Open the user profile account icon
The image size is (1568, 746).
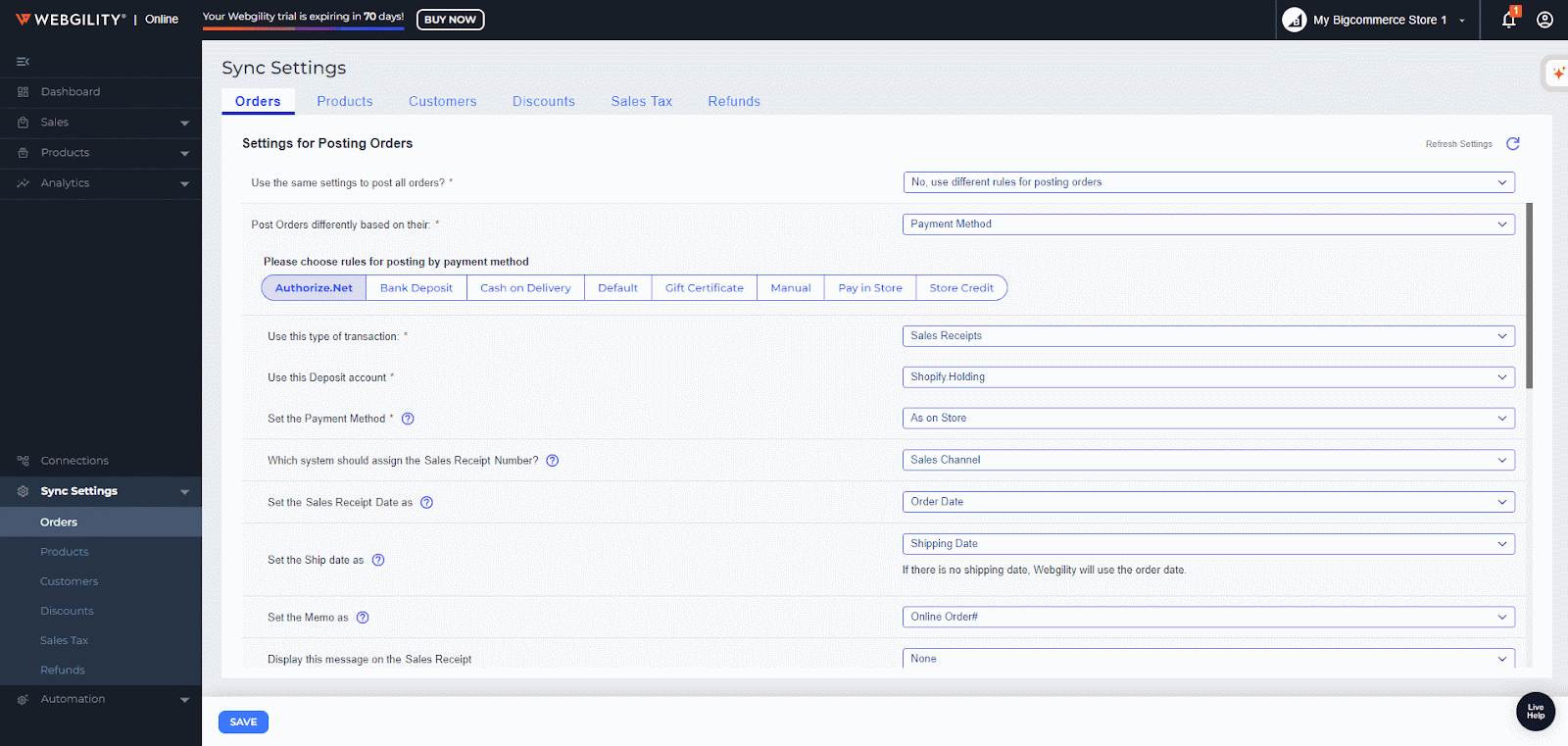point(1544,20)
